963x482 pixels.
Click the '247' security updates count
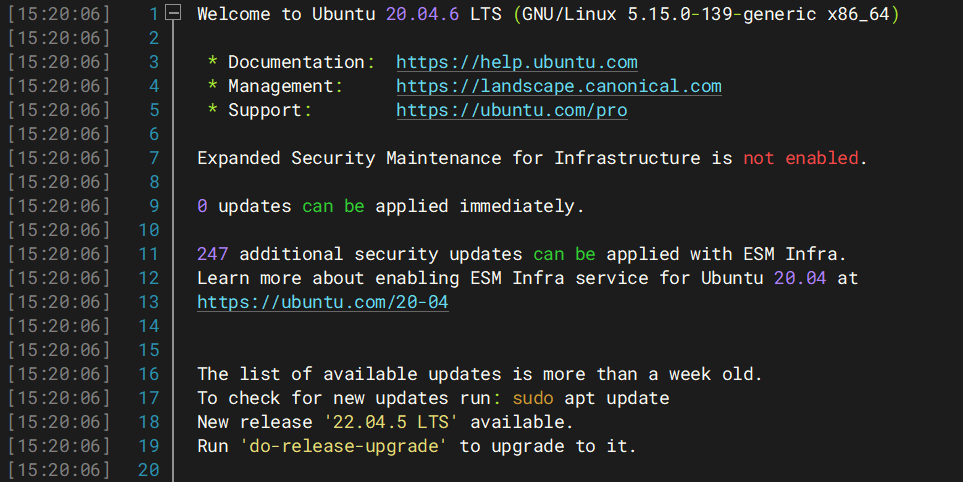(x=212, y=254)
